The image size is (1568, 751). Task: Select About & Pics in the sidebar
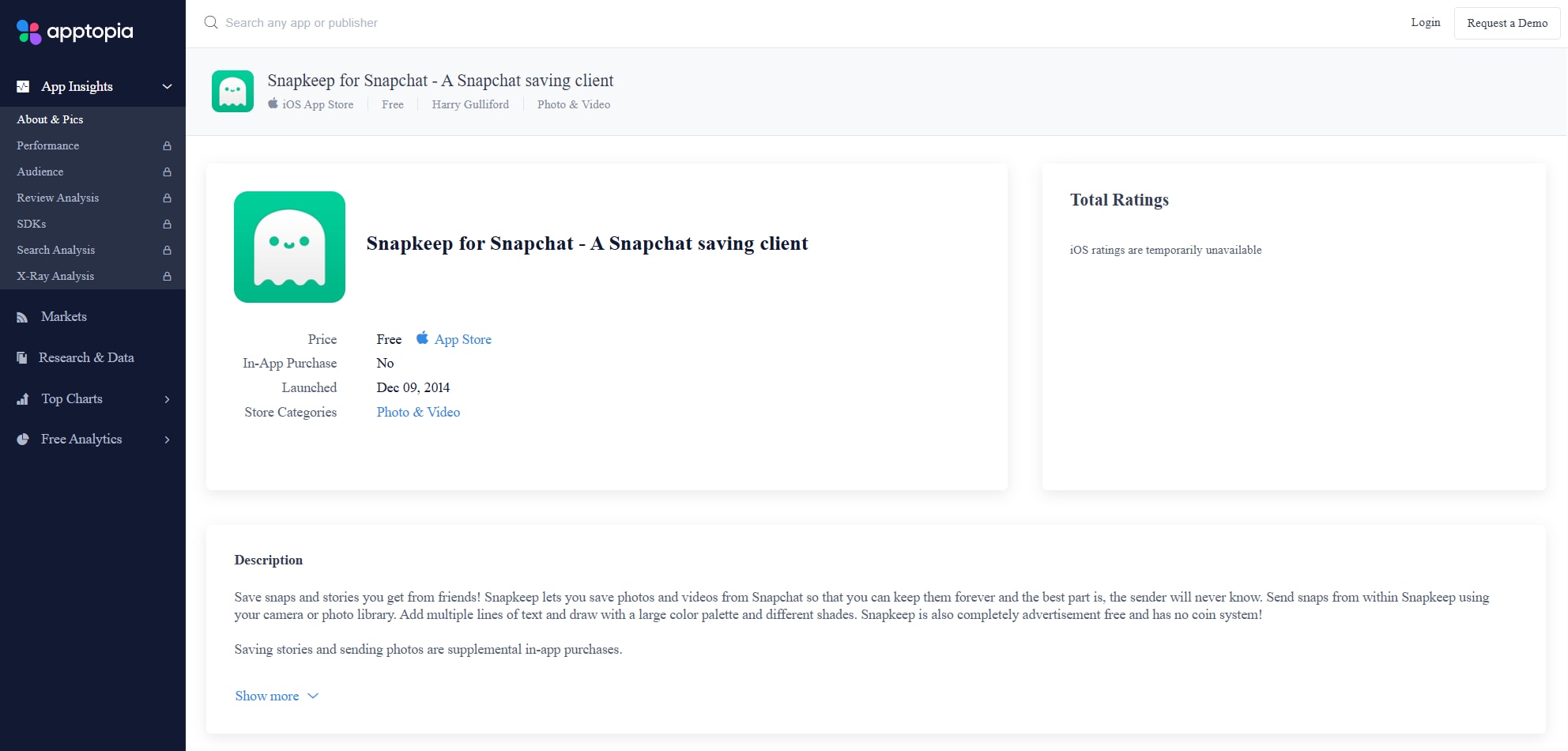50,119
